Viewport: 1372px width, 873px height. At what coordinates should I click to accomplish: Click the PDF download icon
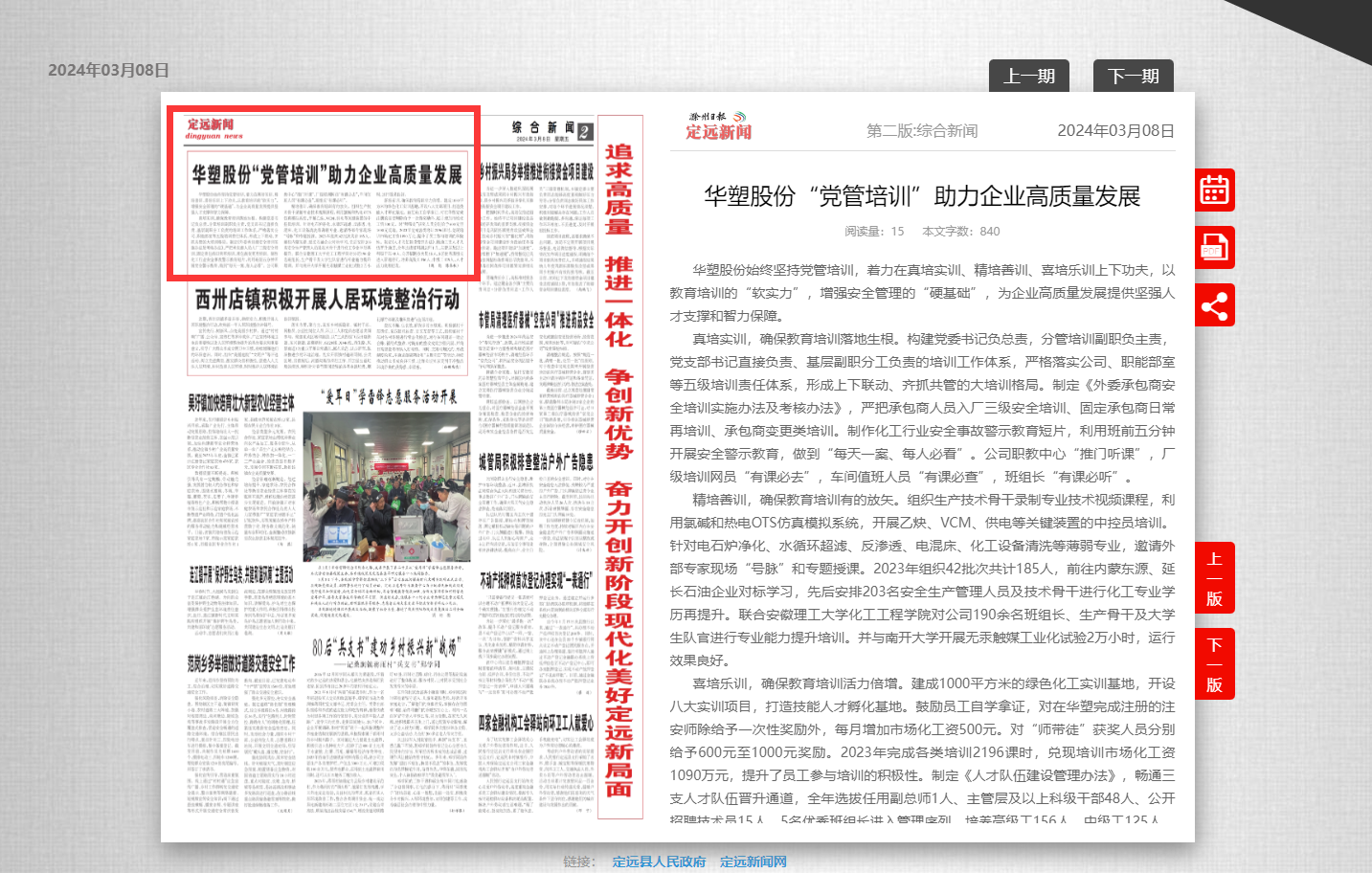(1214, 248)
